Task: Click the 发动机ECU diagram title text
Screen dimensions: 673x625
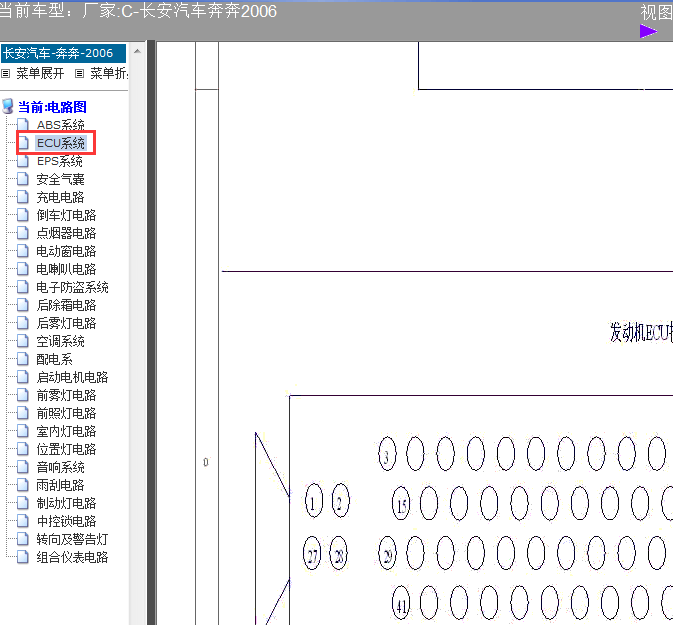Action: pyautogui.click(x=641, y=333)
